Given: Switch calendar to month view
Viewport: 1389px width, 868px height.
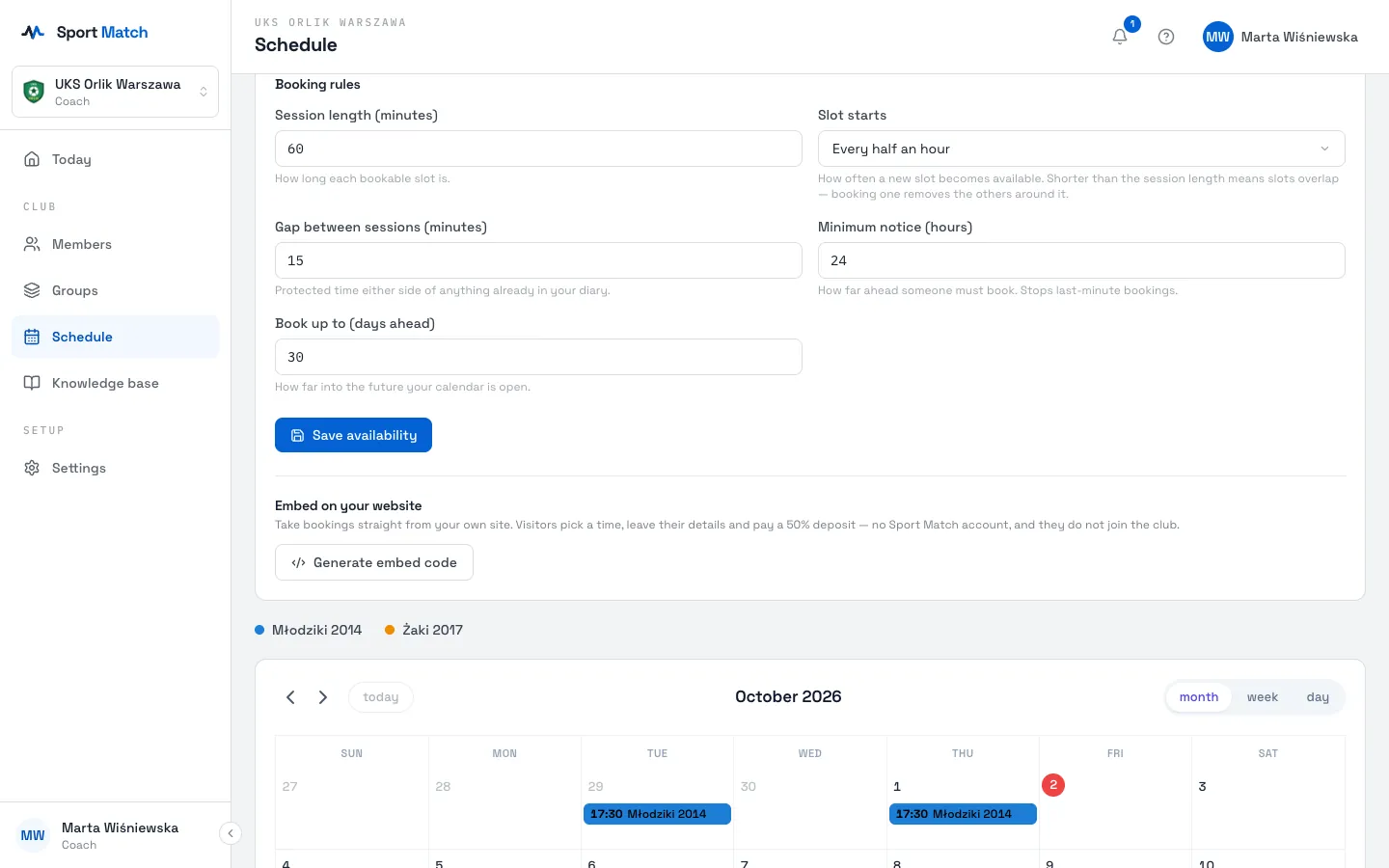Looking at the screenshot, I should point(1199,697).
